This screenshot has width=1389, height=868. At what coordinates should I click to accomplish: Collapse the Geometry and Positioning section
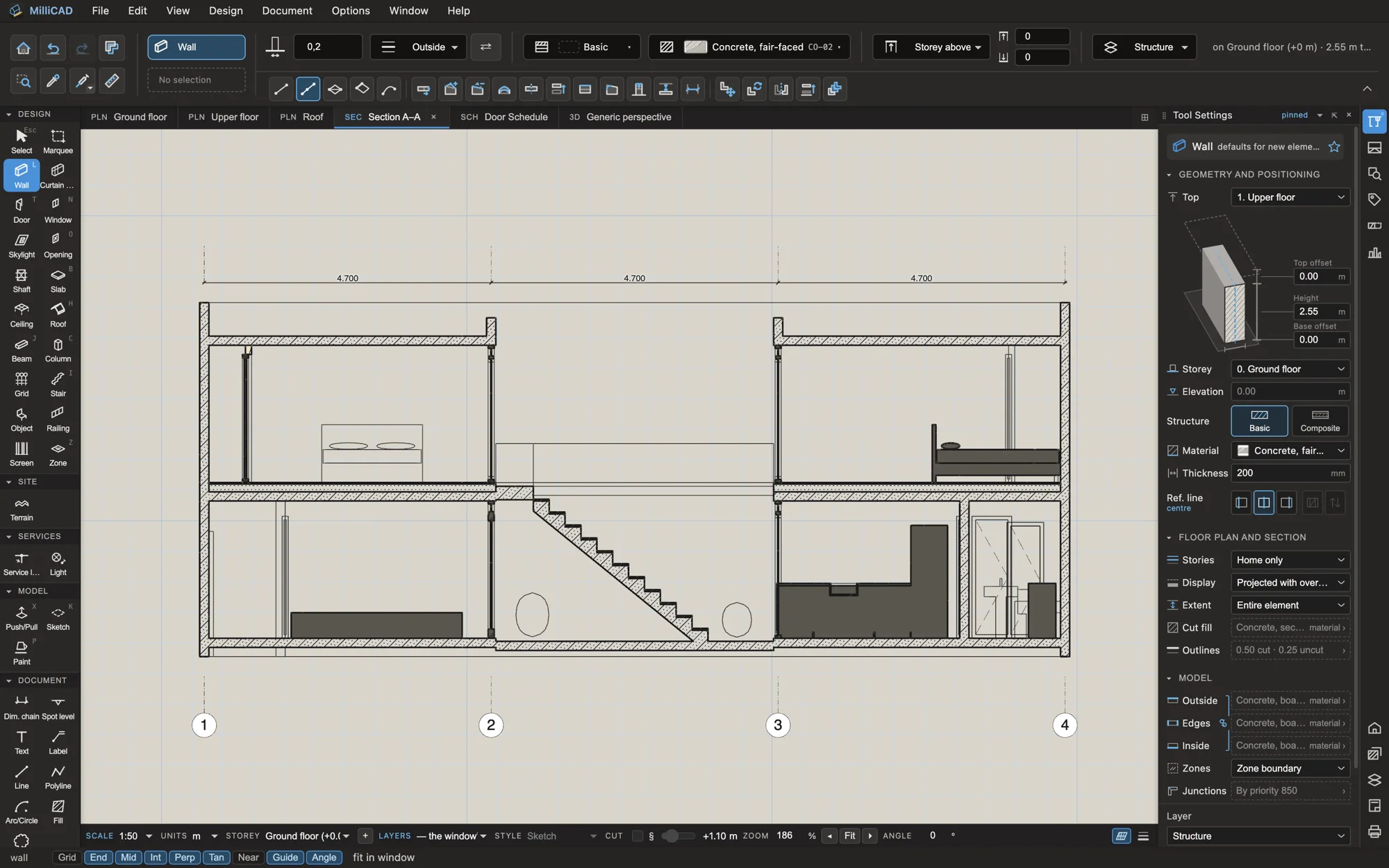tap(1170, 175)
